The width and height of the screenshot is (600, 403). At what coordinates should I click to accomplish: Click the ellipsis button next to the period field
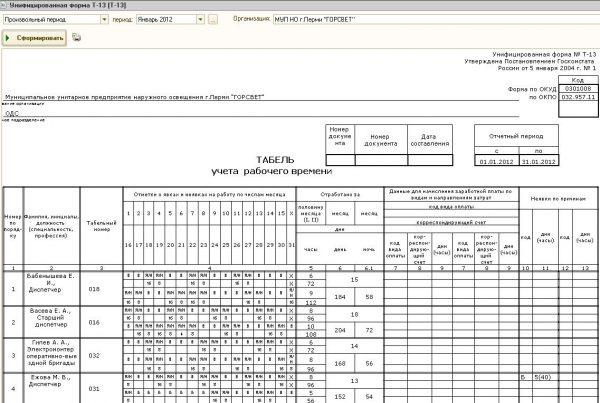click(x=213, y=19)
